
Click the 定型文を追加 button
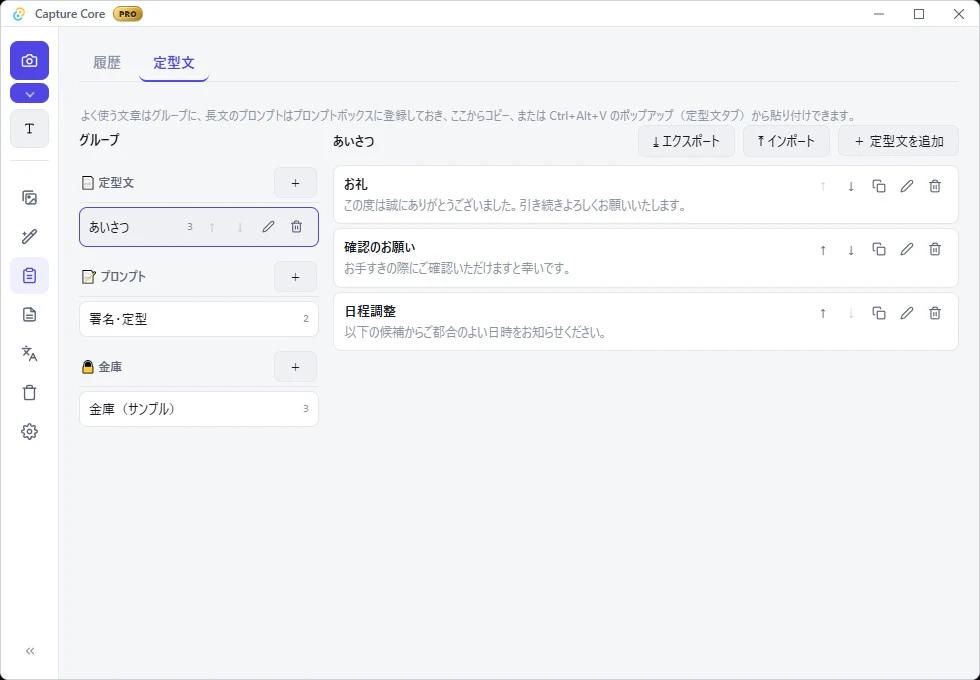898,141
